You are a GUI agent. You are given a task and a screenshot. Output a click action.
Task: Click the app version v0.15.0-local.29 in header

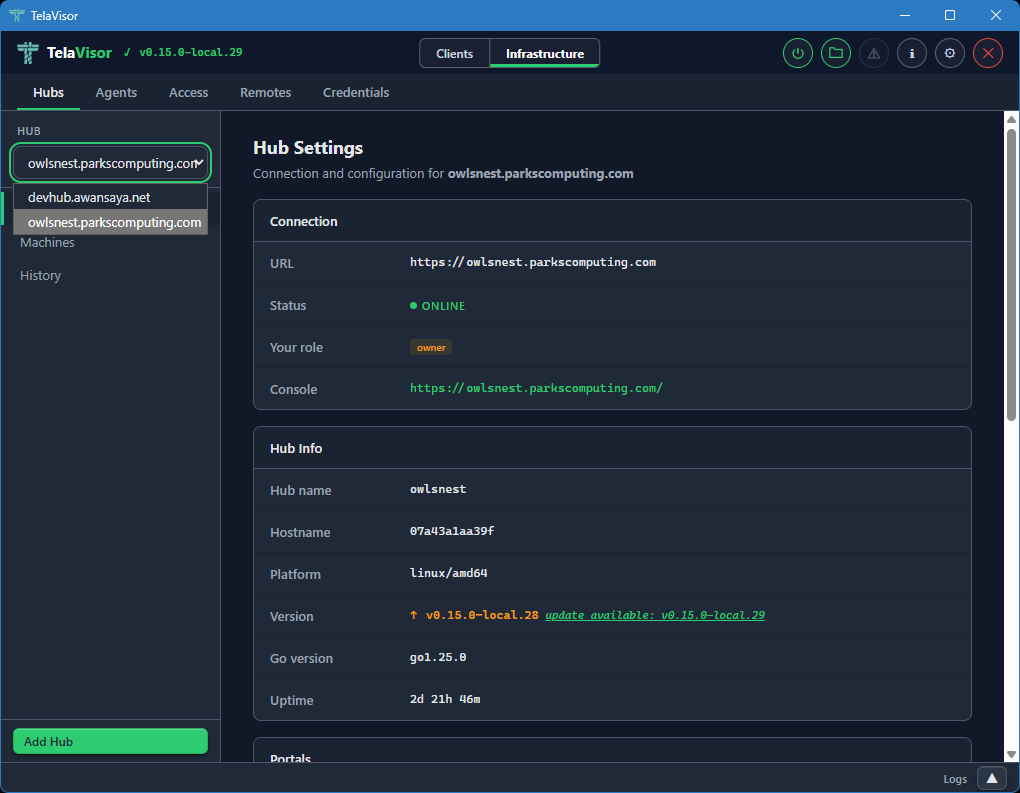[x=191, y=52]
